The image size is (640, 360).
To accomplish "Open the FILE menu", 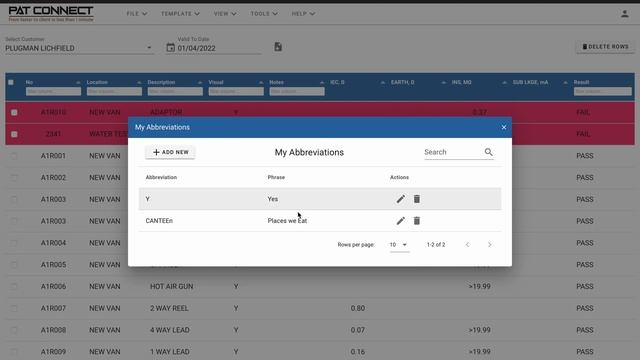I will (136, 14).
